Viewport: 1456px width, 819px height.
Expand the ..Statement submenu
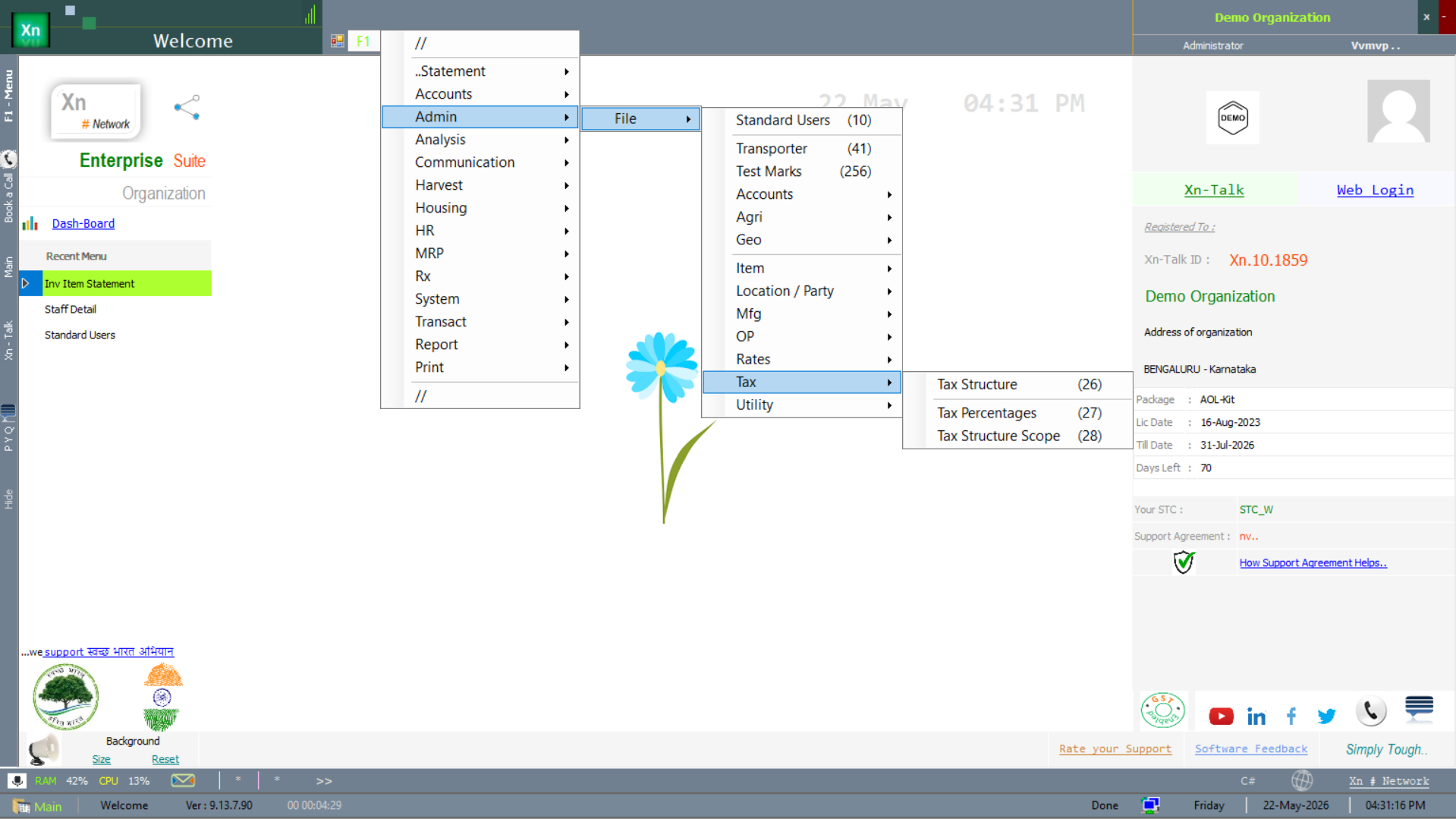tap(480, 71)
